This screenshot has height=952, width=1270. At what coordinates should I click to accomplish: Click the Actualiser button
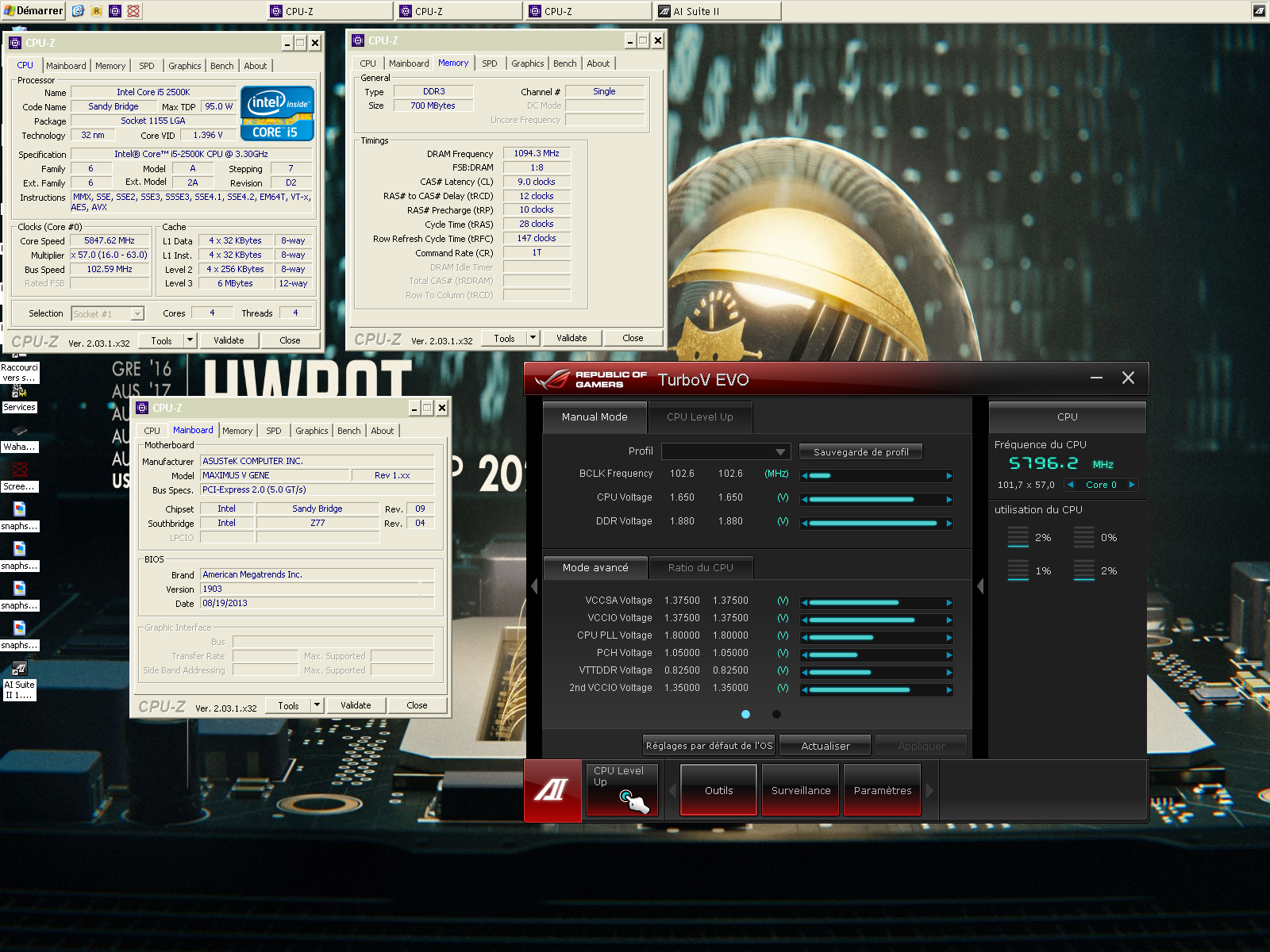pos(825,746)
